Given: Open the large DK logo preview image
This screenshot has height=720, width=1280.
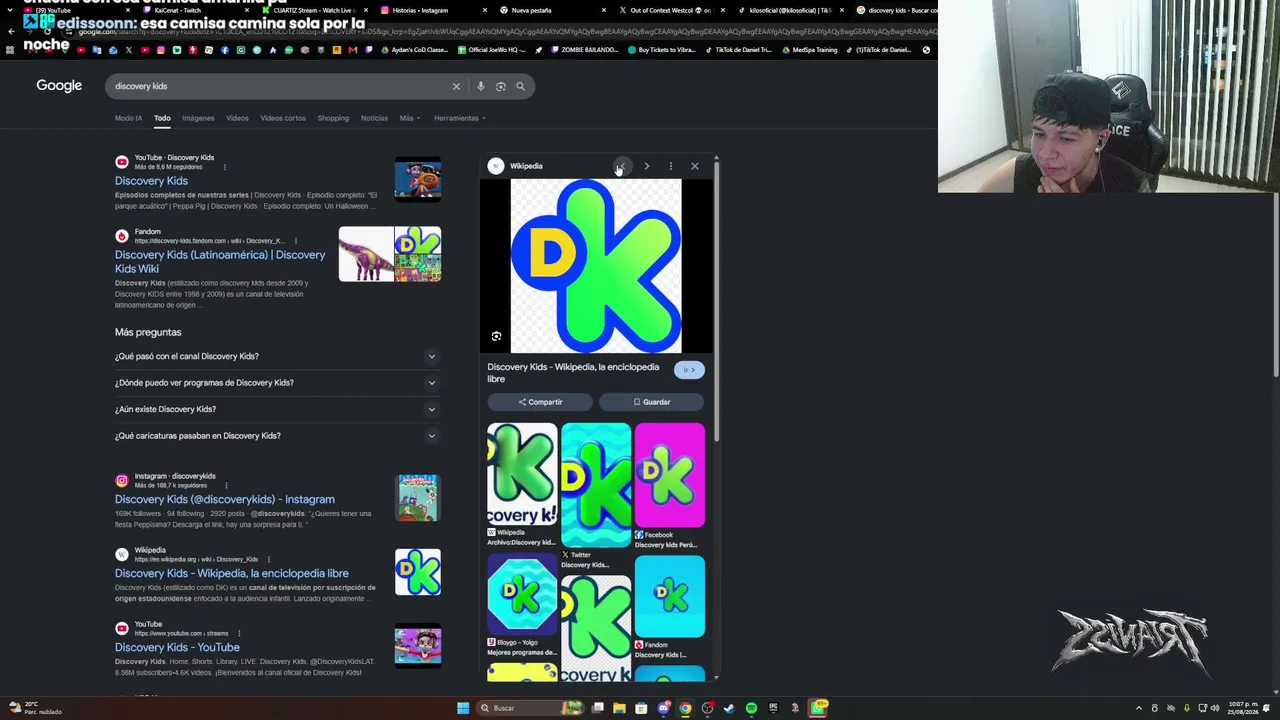Looking at the screenshot, I should [x=596, y=266].
